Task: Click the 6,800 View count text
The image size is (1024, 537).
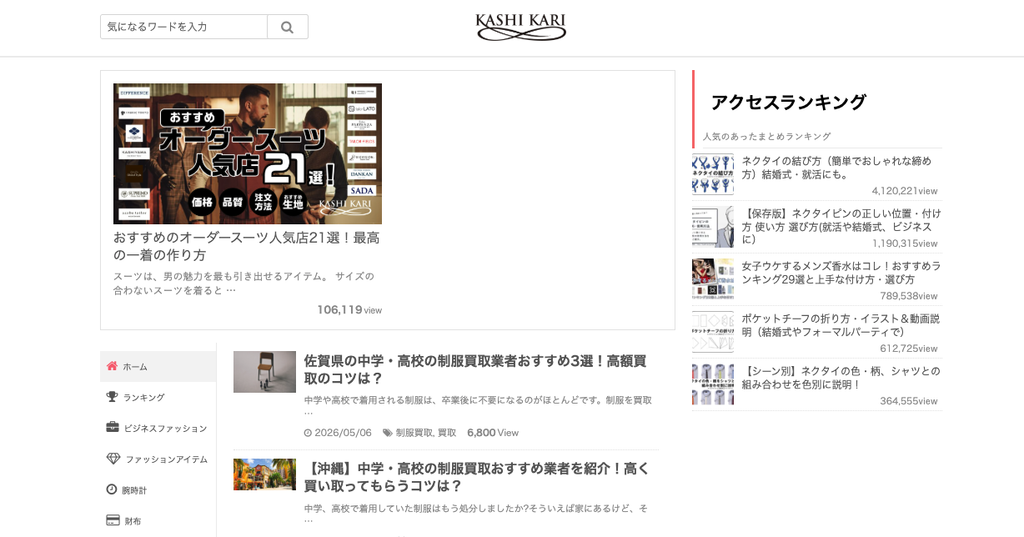Action: [493, 432]
